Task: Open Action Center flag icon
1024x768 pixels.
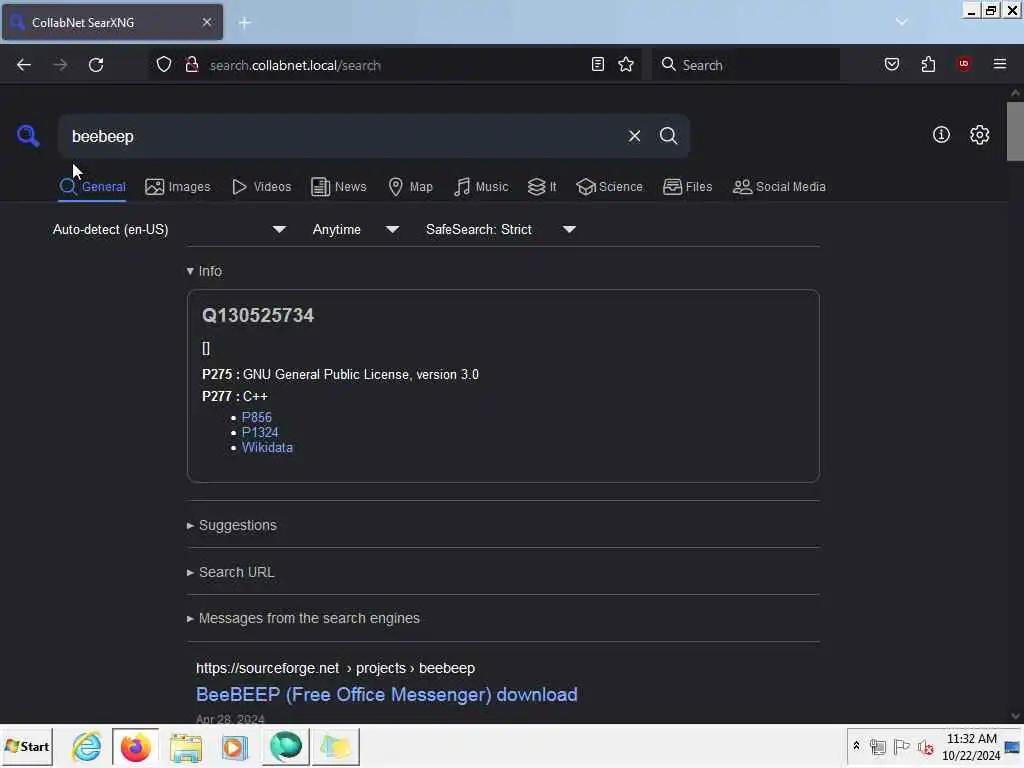Action: tap(901, 746)
